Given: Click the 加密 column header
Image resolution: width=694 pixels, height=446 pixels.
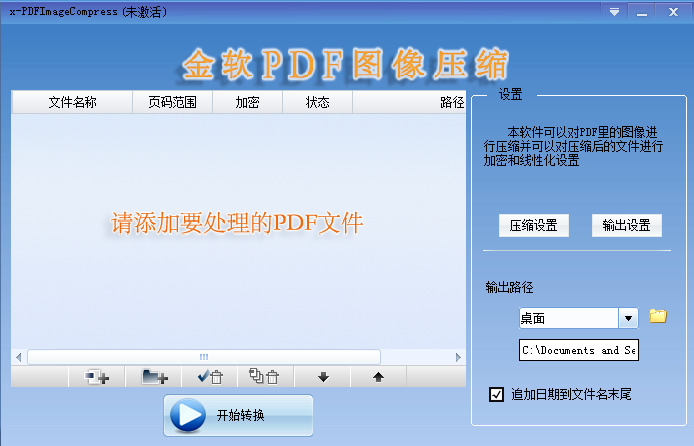Looking at the screenshot, I should click(x=247, y=102).
